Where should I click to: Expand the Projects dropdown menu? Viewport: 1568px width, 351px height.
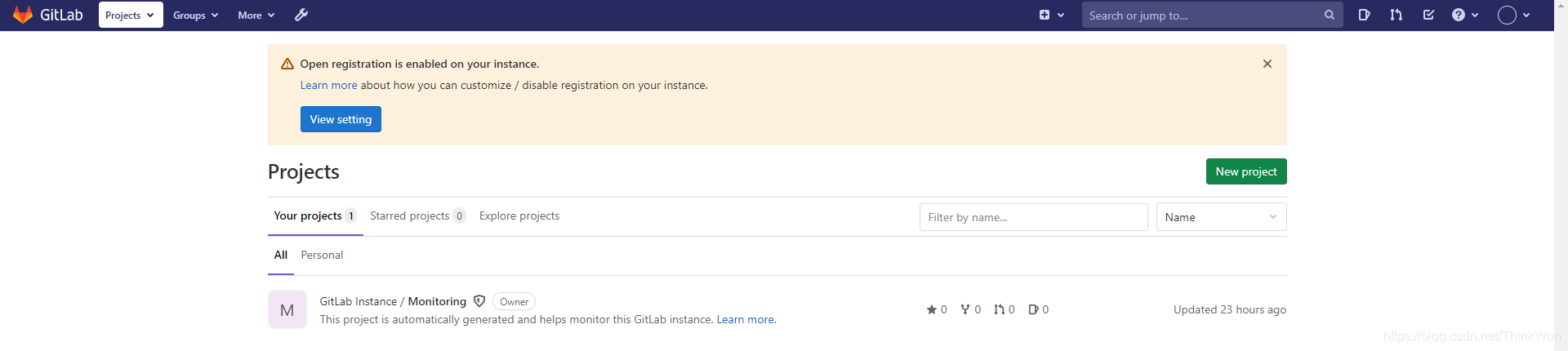[x=131, y=15]
